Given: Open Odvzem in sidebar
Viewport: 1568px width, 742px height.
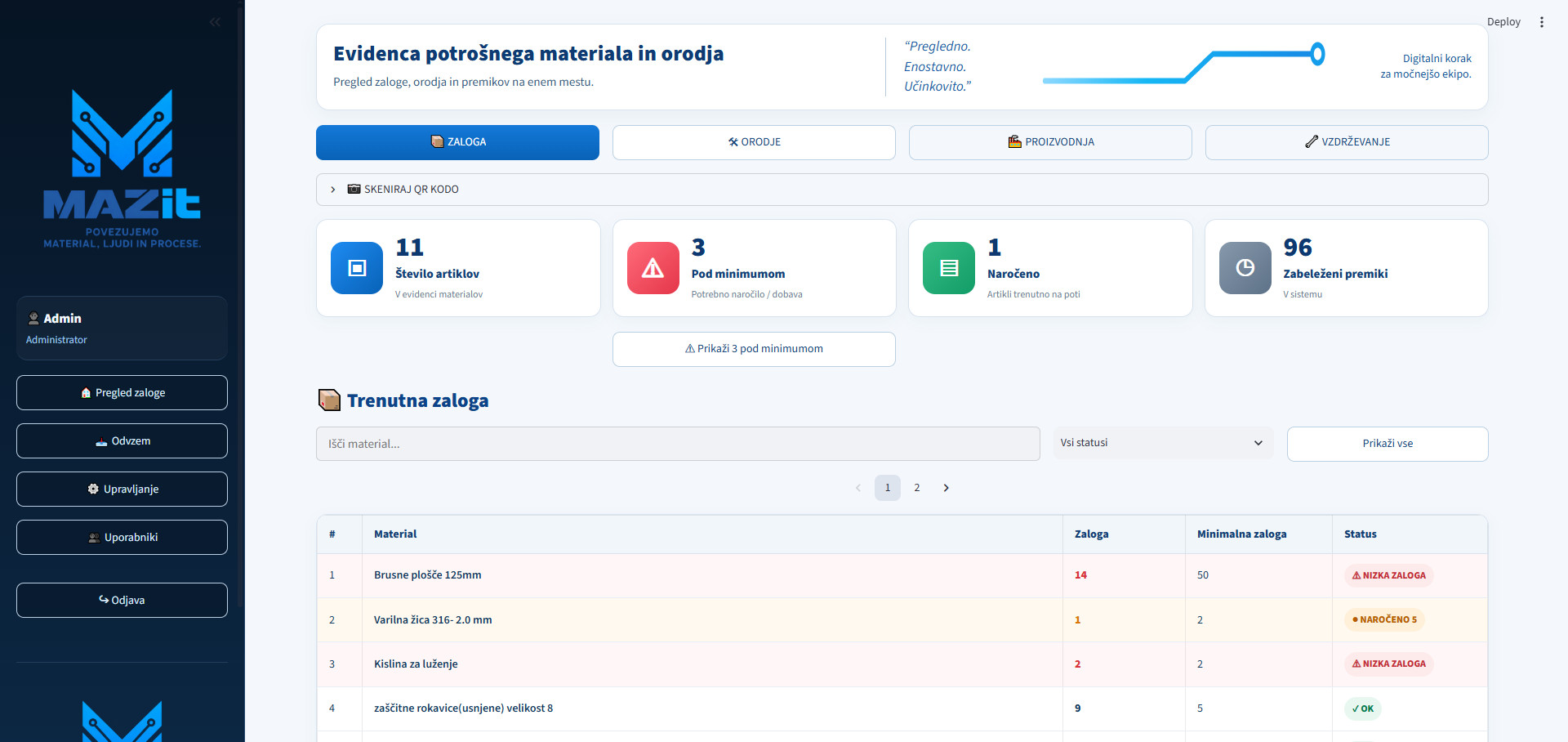Looking at the screenshot, I should 122,440.
